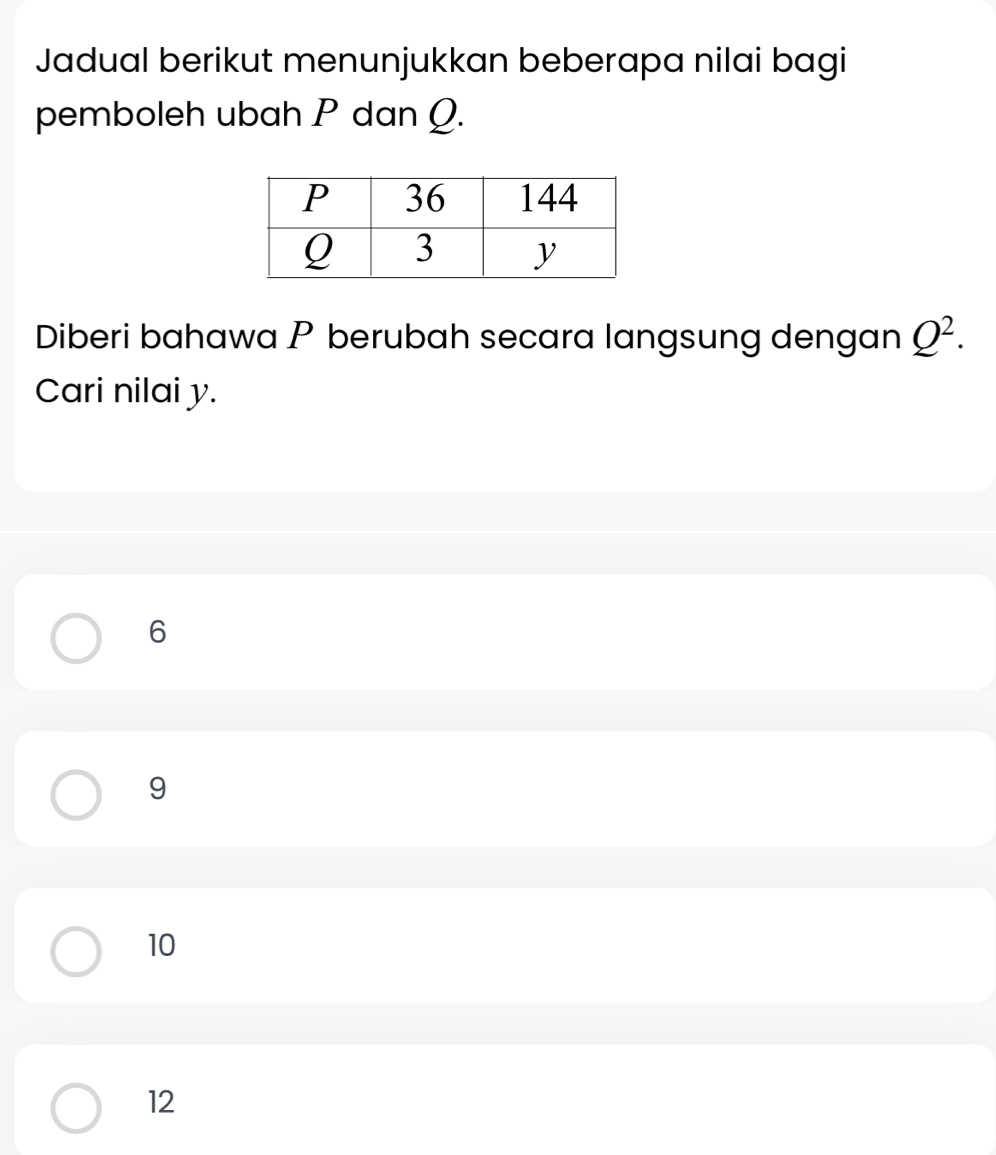Viewport: 996px width, 1155px height.
Task: Click the P header cell in the table
Action: (x=319, y=200)
